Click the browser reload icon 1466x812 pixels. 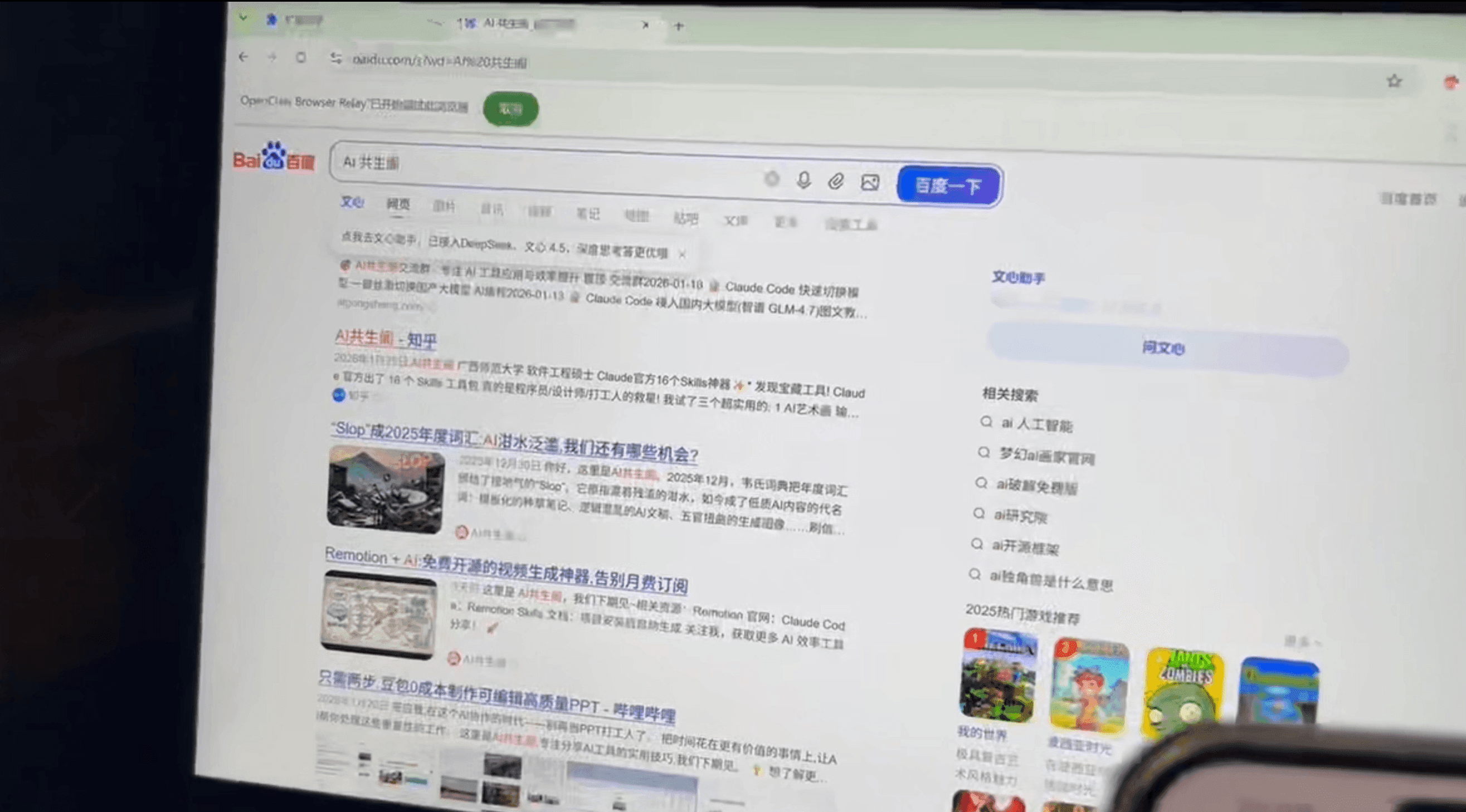(x=301, y=57)
